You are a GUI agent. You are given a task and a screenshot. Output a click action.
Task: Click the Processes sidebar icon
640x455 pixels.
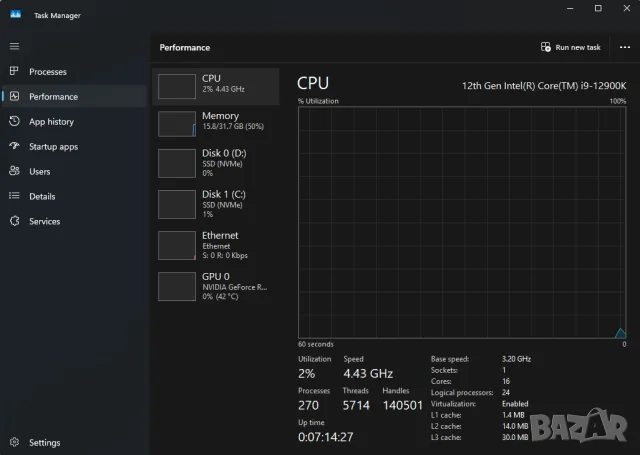tap(14, 71)
